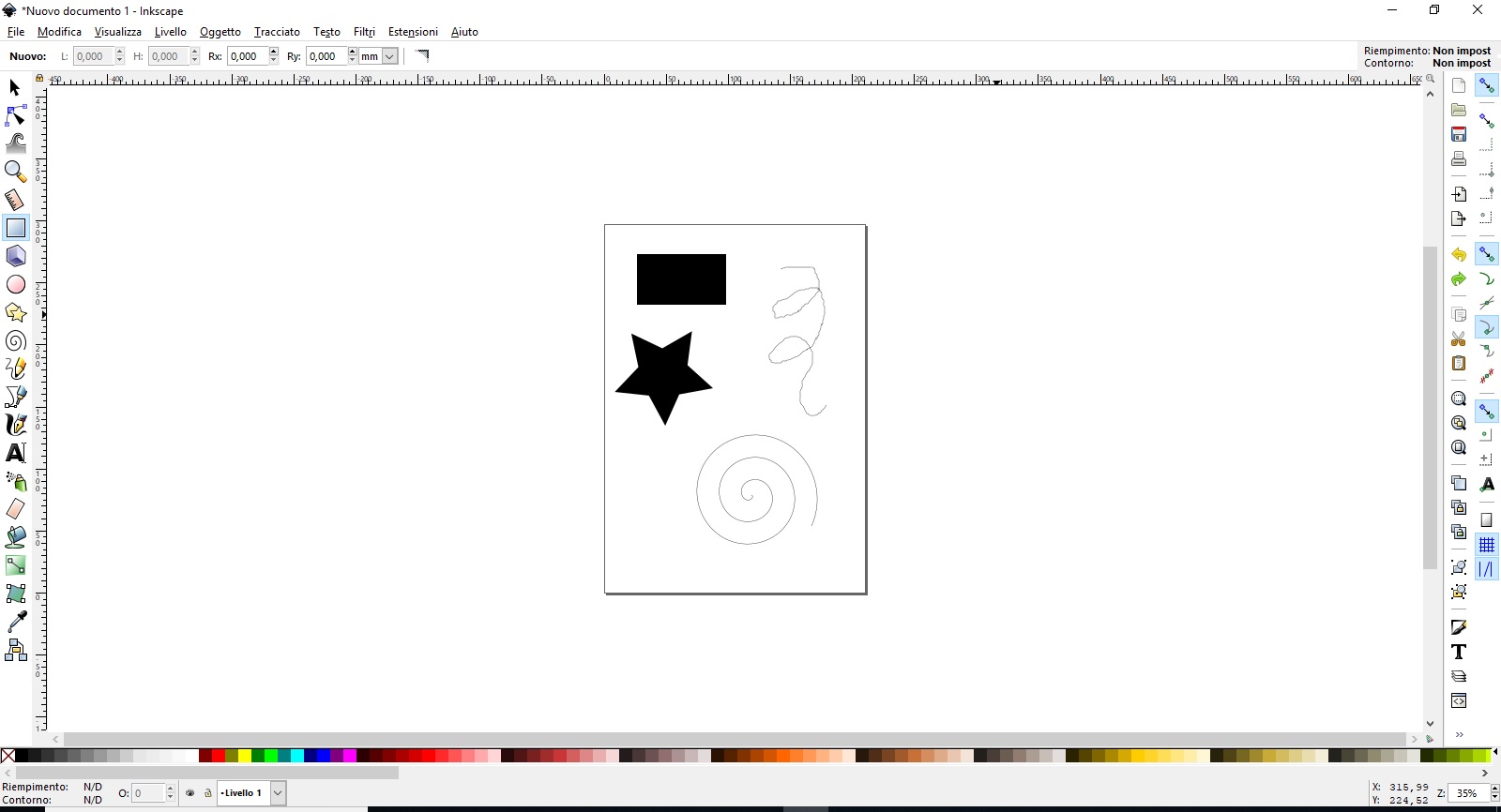The image size is (1501, 812).
Task: Select the Connector tool
Action: tap(15, 650)
